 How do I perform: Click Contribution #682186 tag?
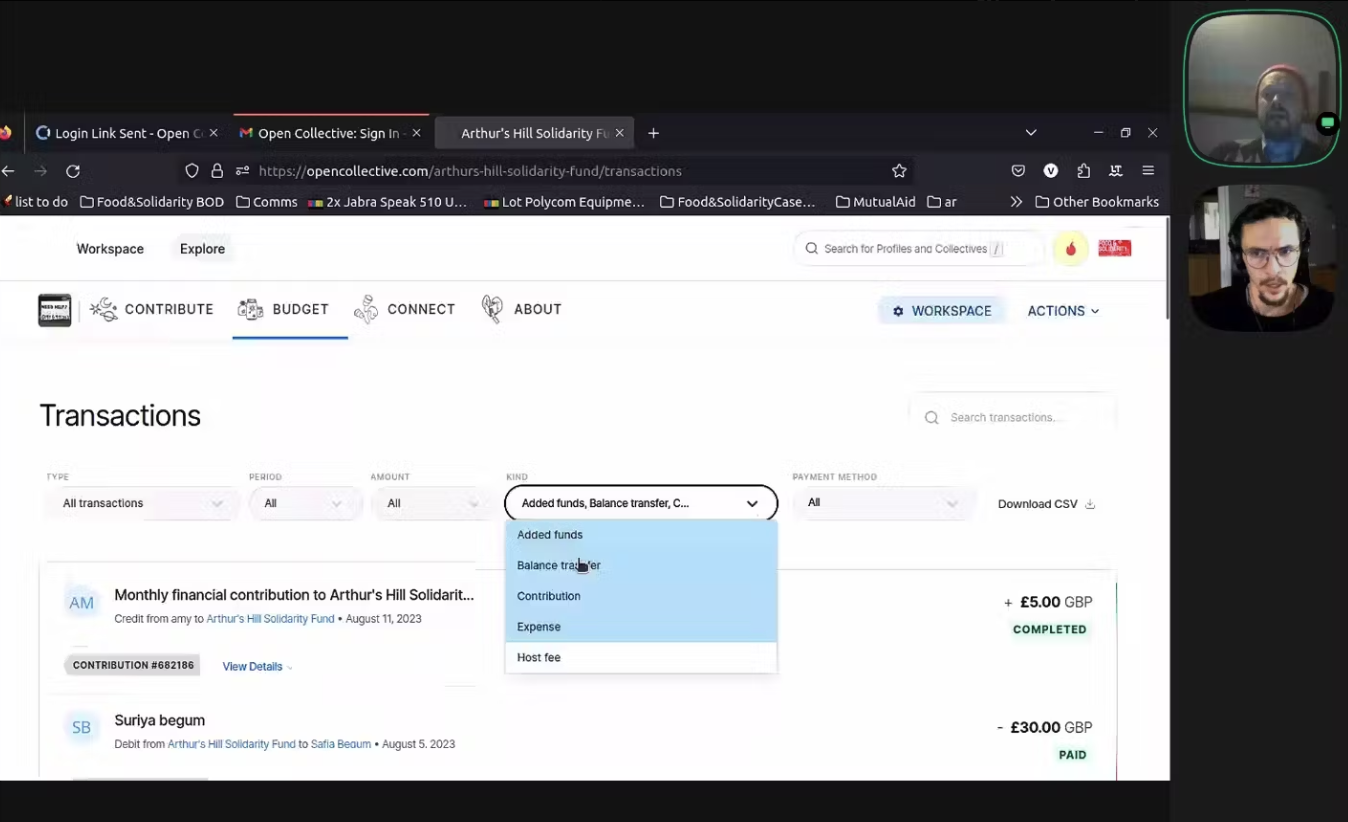[133, 666]
